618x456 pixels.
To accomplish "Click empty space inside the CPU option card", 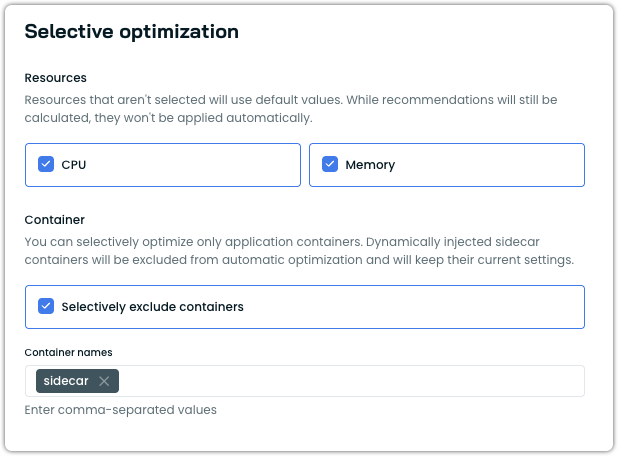I will 200,165.
